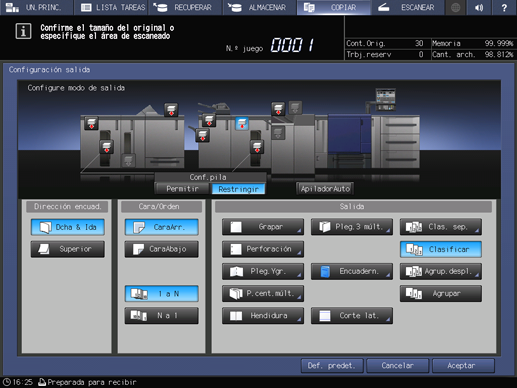Open help with the question mark icon
This screenshot has height=388, width=517.
pos(504,7)
